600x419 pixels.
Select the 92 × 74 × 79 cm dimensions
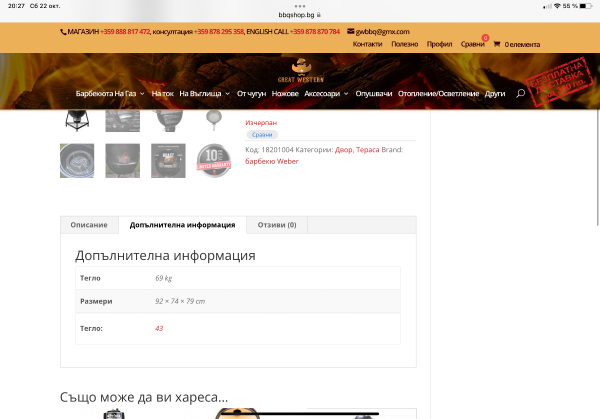(x=180, y=301)
